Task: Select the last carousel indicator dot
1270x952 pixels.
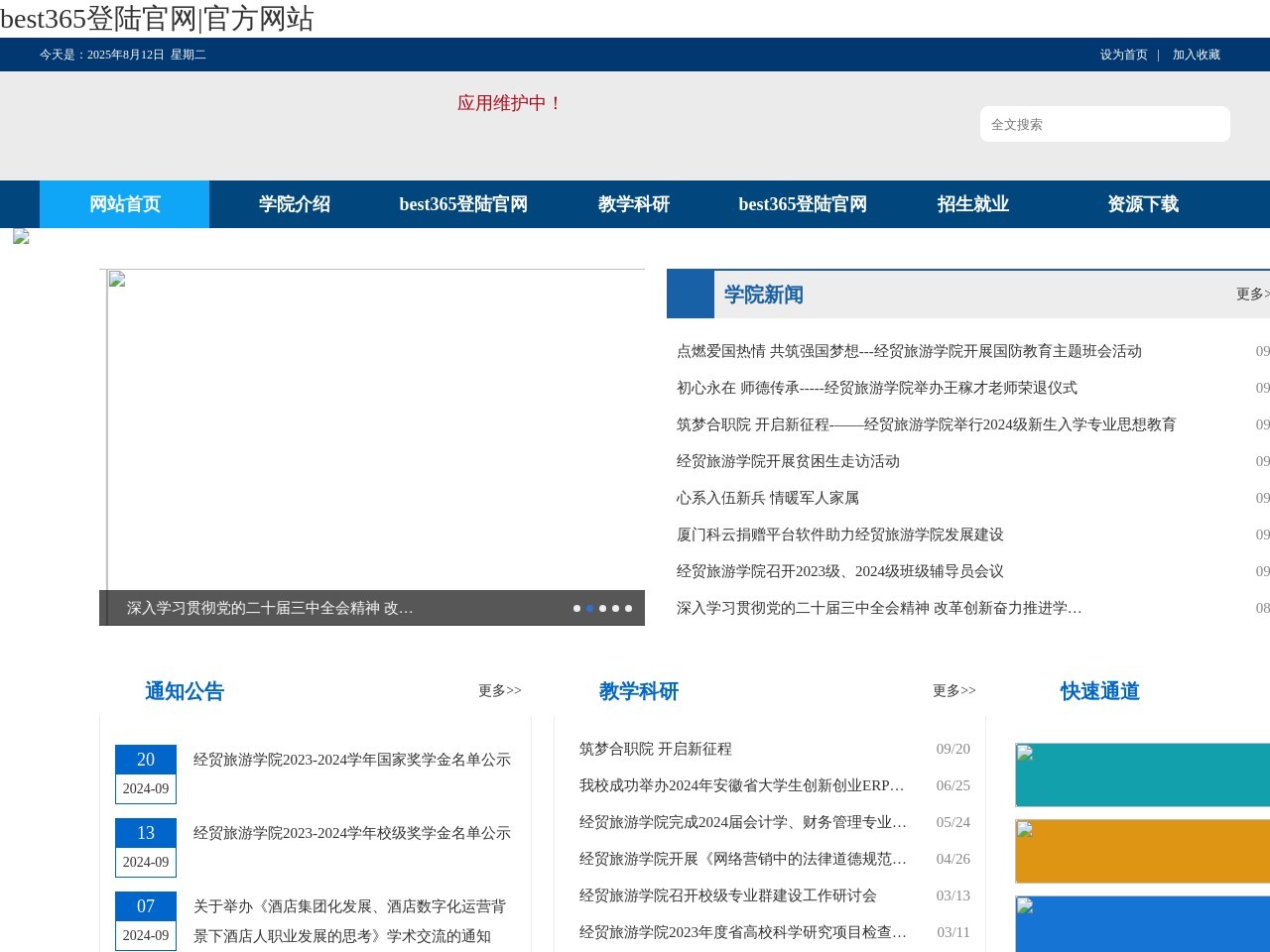Action: (x=629, y=608)
